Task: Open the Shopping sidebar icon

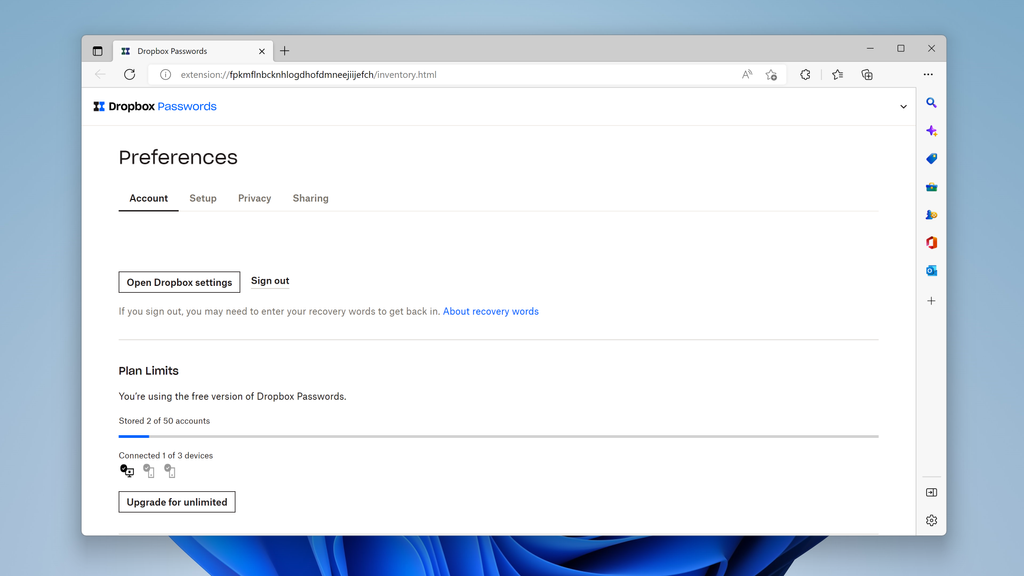Action: point(931,159)
